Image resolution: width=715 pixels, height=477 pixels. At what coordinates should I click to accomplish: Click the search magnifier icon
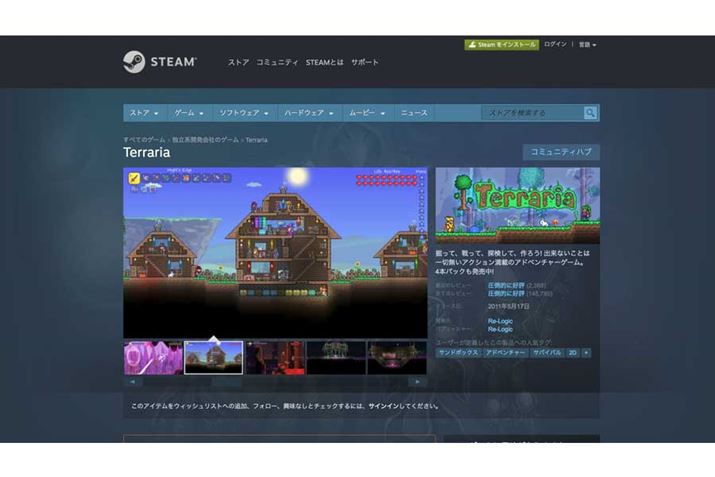pyautogui.click(x=590, y=113)
